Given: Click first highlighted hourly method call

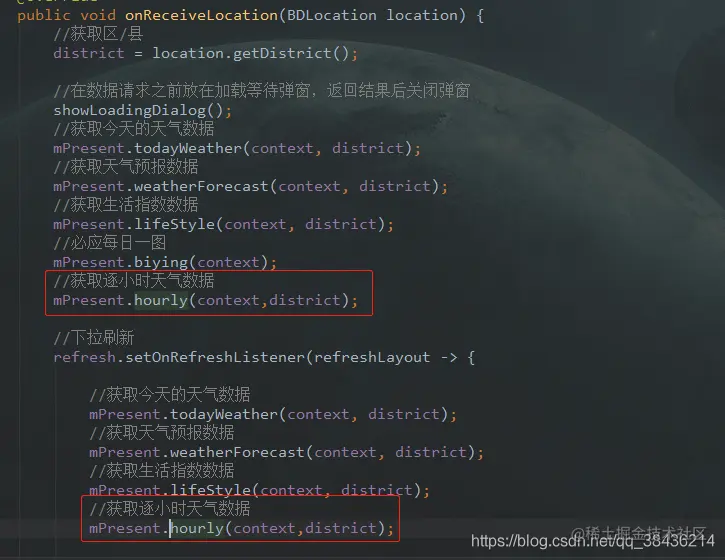Looking at the screenshot, I should [160, 300].
